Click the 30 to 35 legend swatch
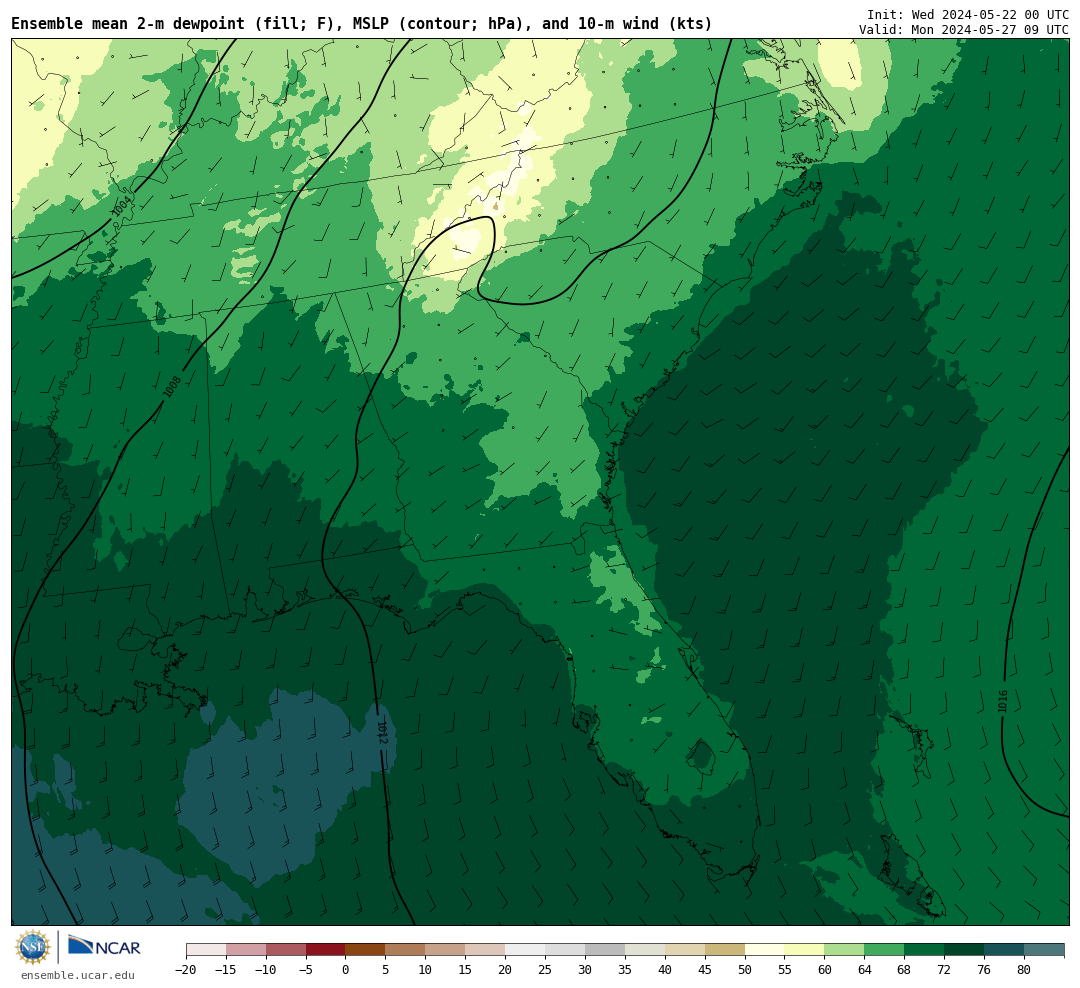The image size is (1080, 988). (x=605, y=950)
